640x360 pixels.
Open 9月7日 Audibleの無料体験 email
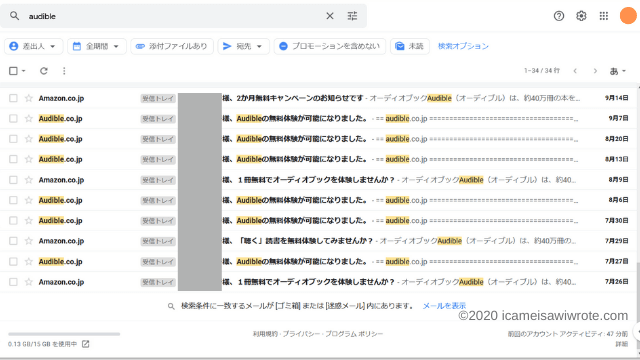pyautogui.click(x=302, y=118)
